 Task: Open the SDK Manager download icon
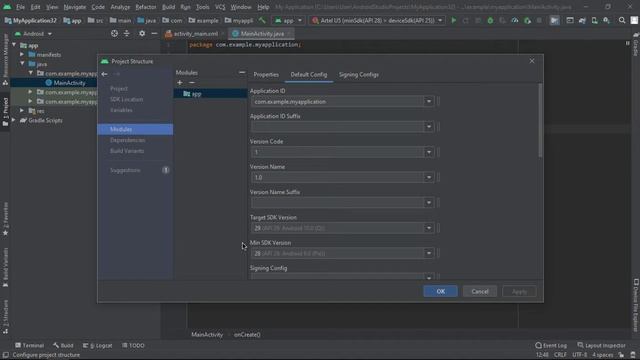click(607, 20)
